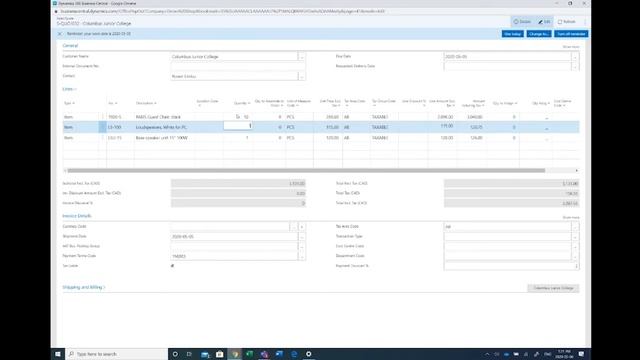
Task: Open the Due Date calendar picker
Action: point(575,57)
